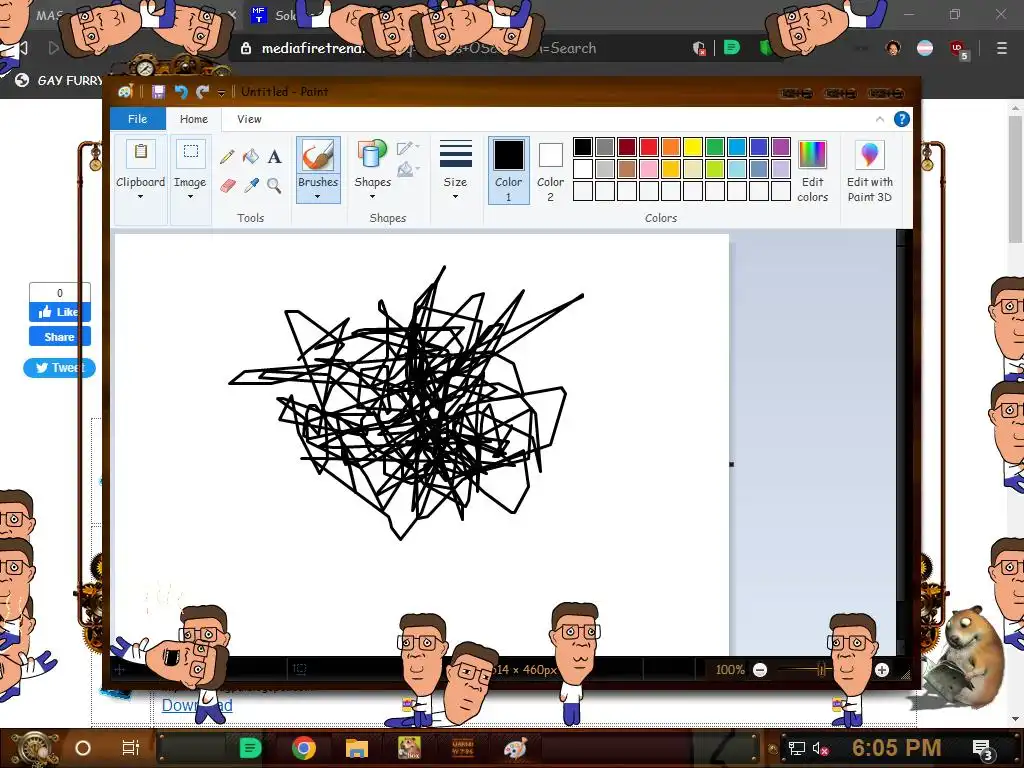The height and width of the screenshot is (768, 1024).
Task: Click the Brushes tool icon
Action: click(318, 157)
